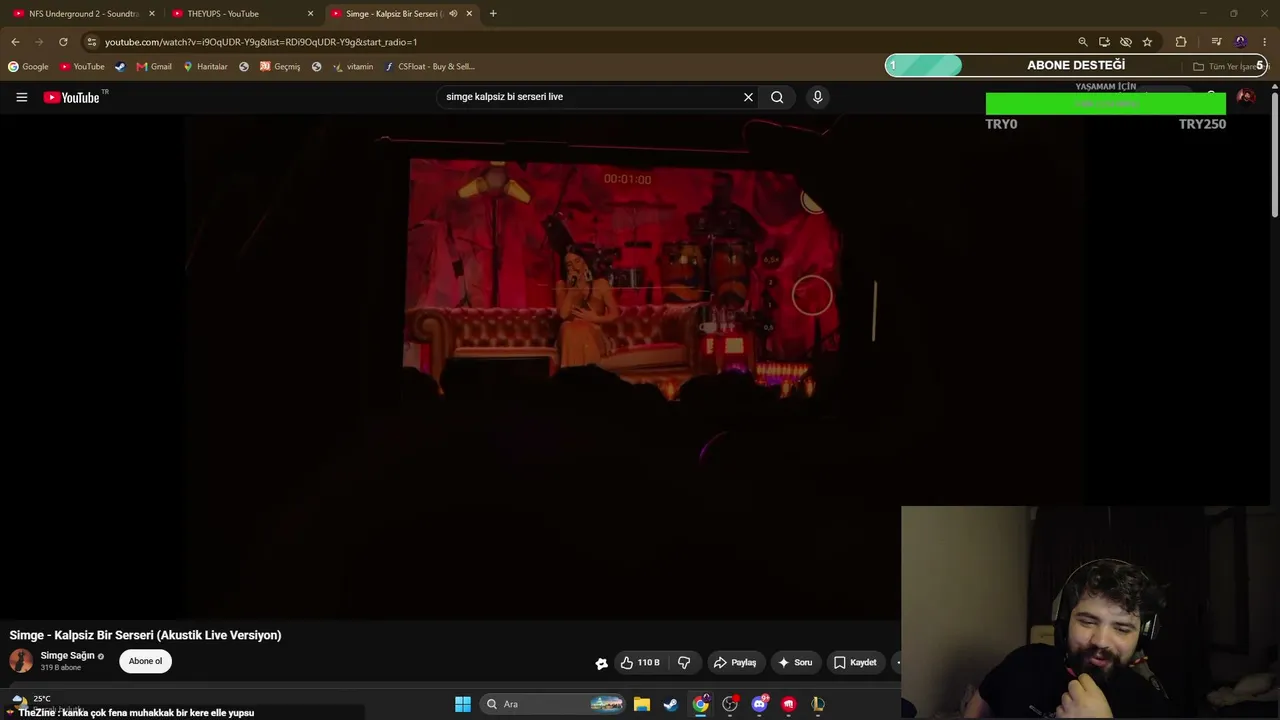Run the YouTube search with magnifier button

pos(777,97)
